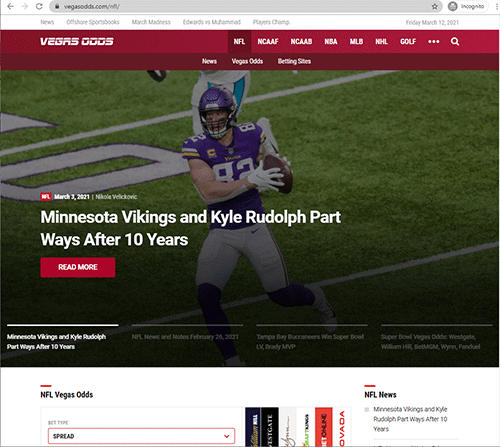Open the NCAAF navigation tab
Viewport: 500px width, 447px height.
pos(268,41)
